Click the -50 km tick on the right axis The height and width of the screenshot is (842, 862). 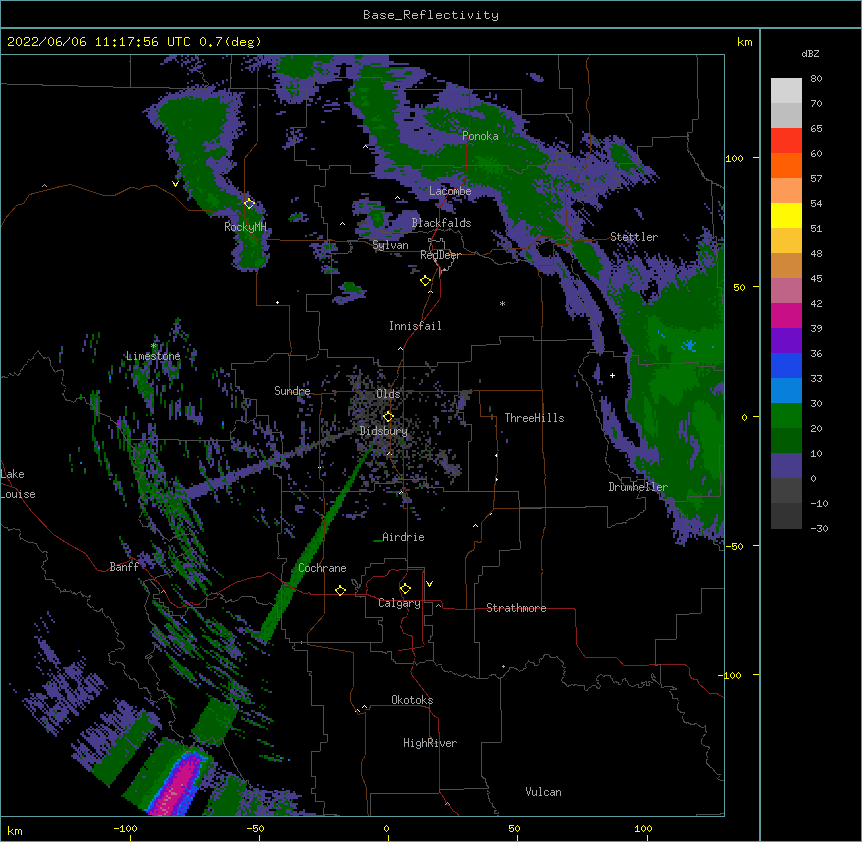coord(734,546)
